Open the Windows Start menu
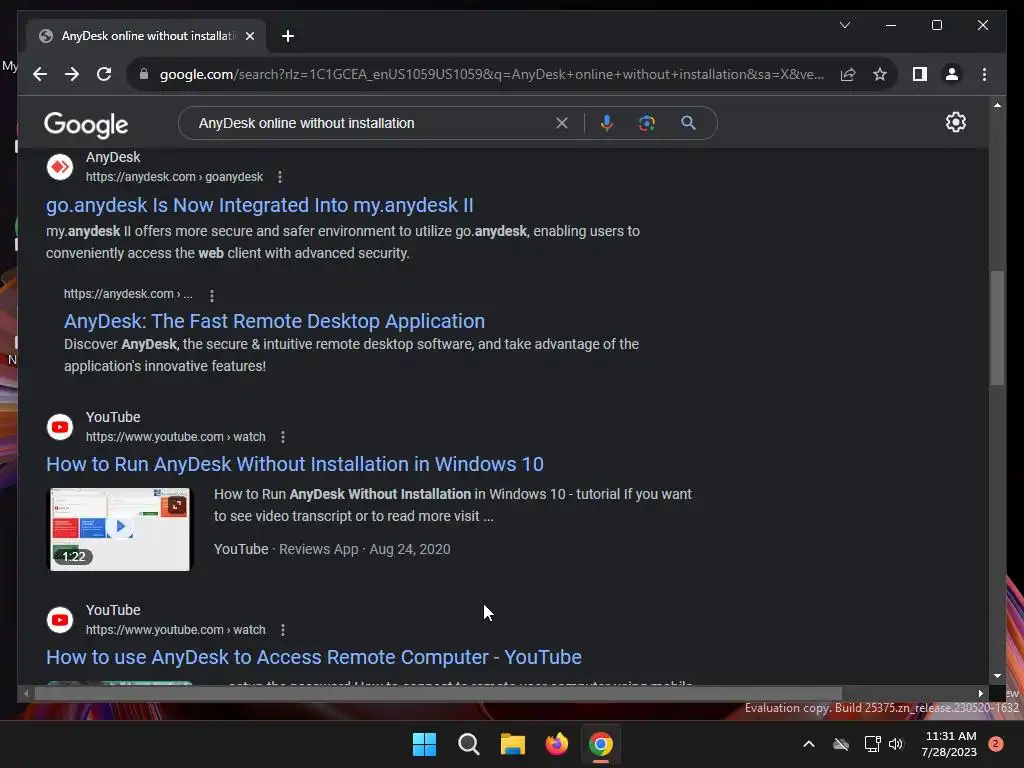The width and height of the screenshot is (1024, 768). tap(424, 744)
